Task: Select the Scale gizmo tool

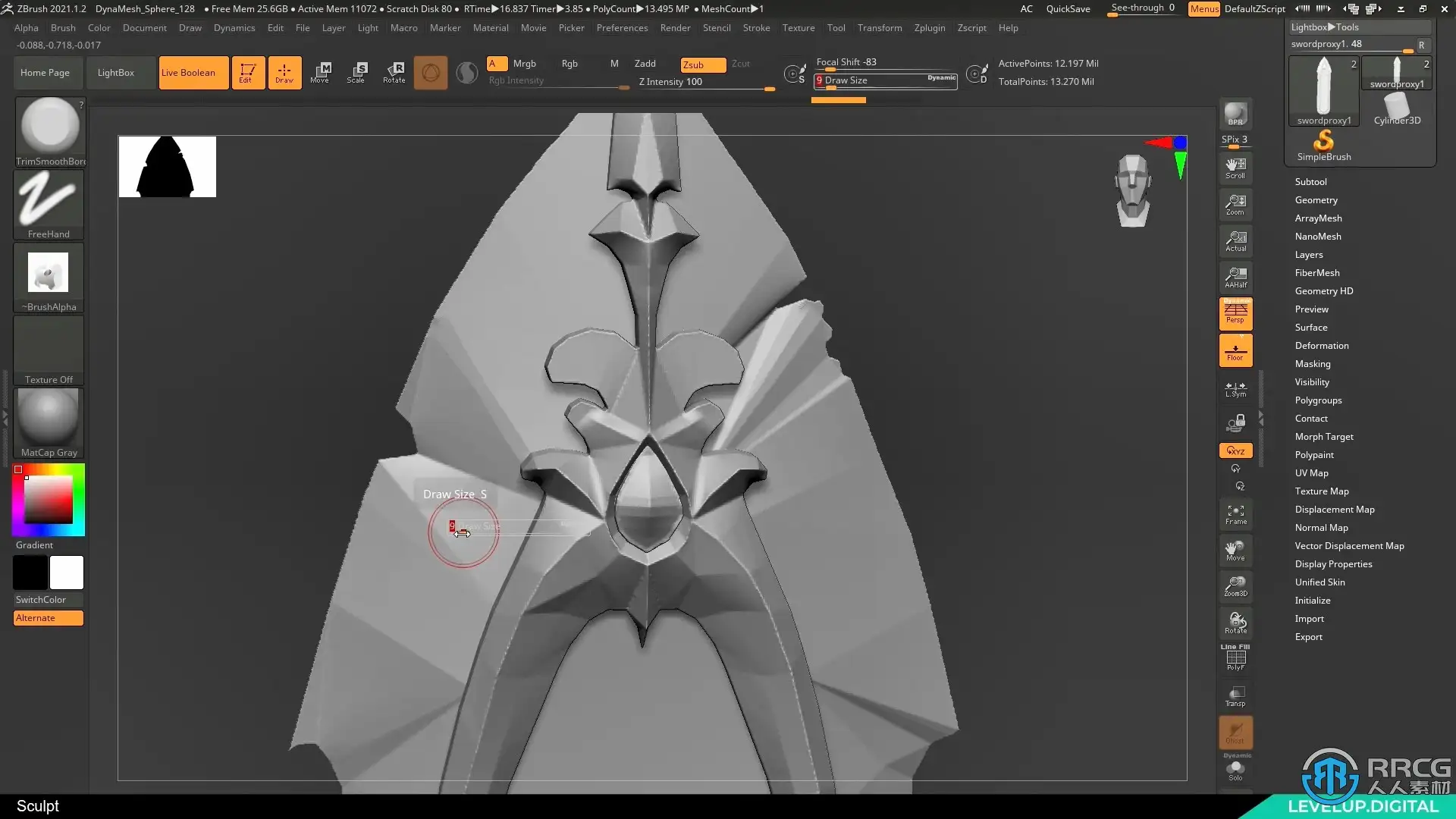Action: [x=356, y=72]
